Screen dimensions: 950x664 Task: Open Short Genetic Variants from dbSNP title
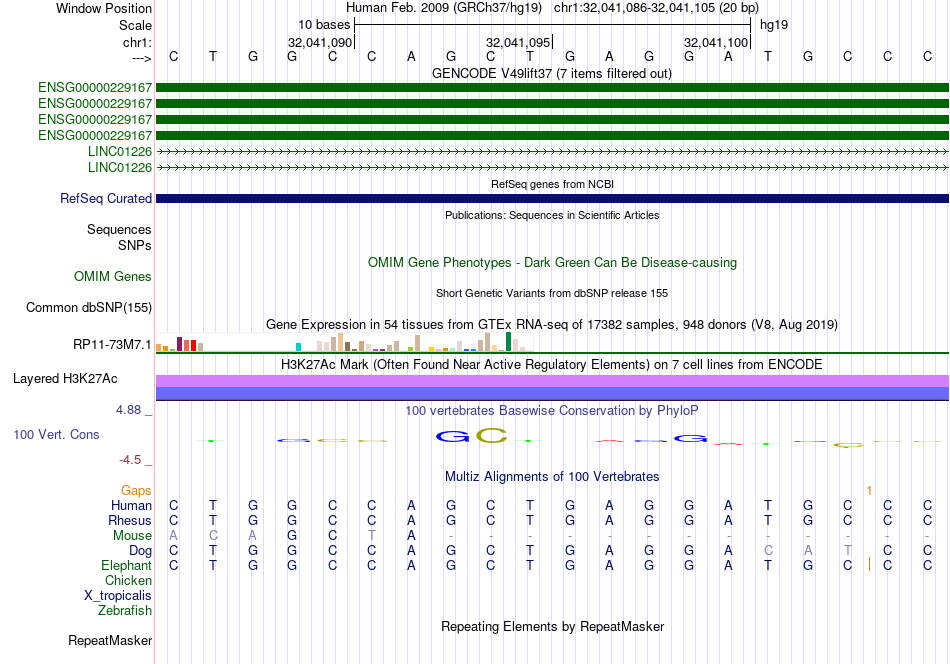click(x=552, y=293)
